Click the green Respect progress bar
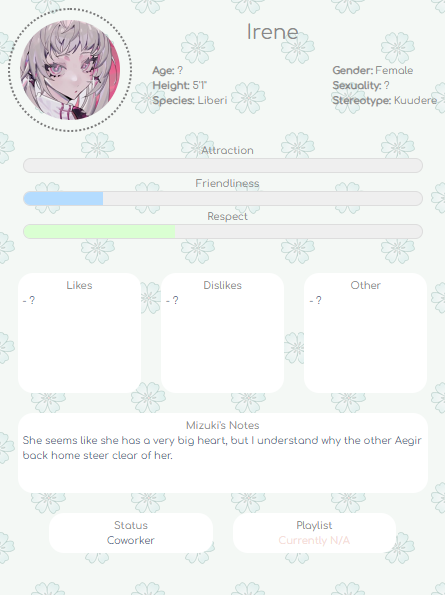This screenshot has height=595, width=445. click(x=223, y=231)
